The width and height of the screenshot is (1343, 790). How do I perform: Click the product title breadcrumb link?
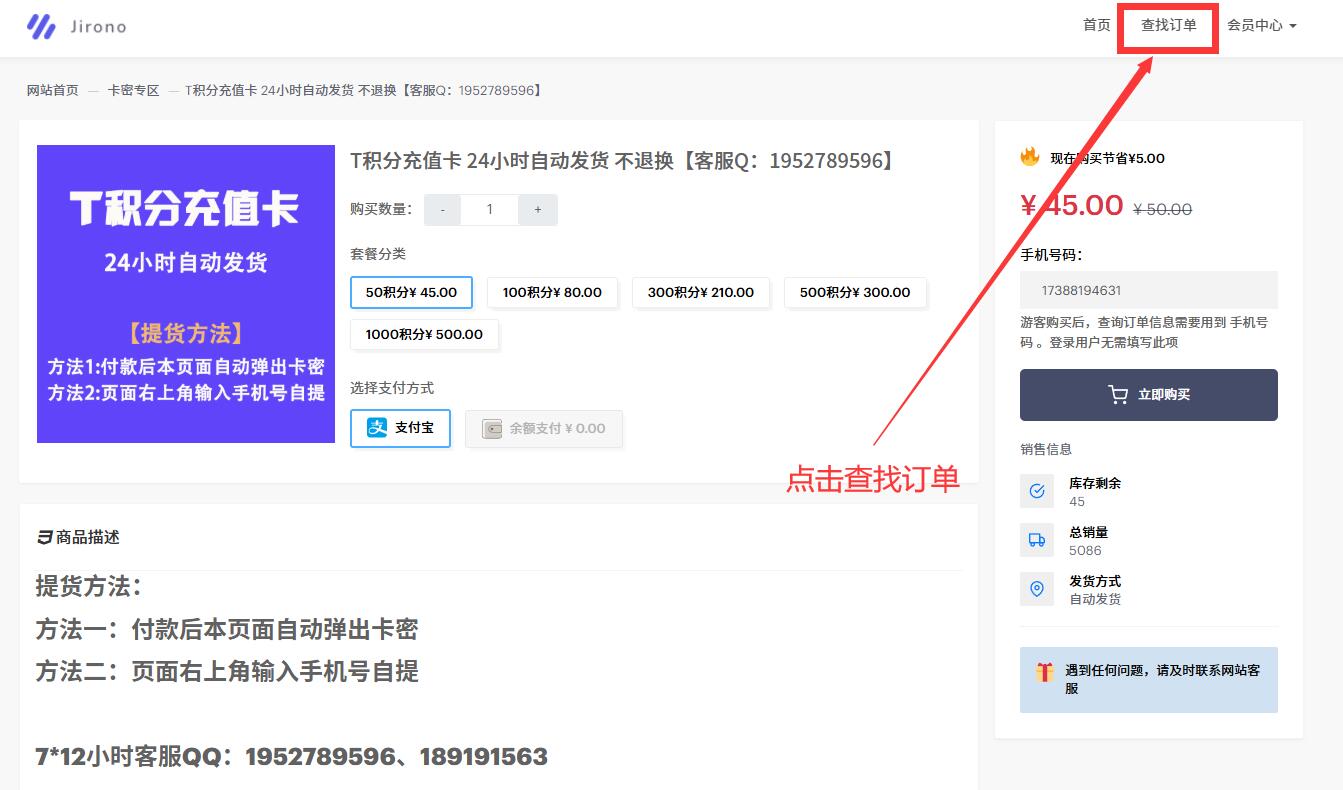[x=365, y=90]
